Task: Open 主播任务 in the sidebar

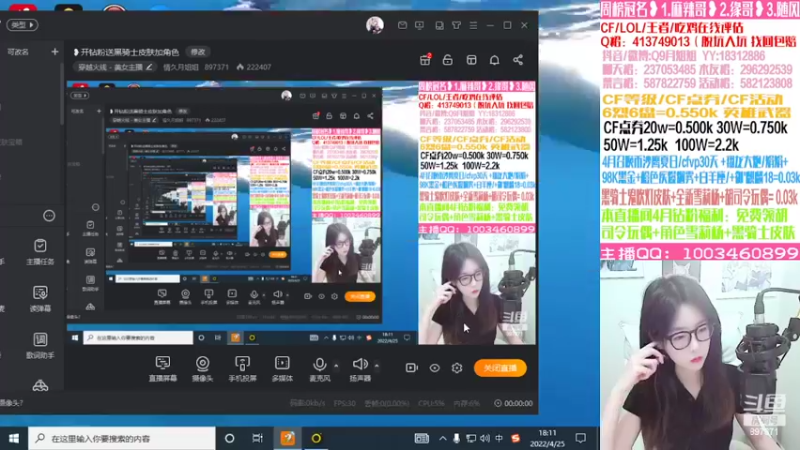Action: 40,252
